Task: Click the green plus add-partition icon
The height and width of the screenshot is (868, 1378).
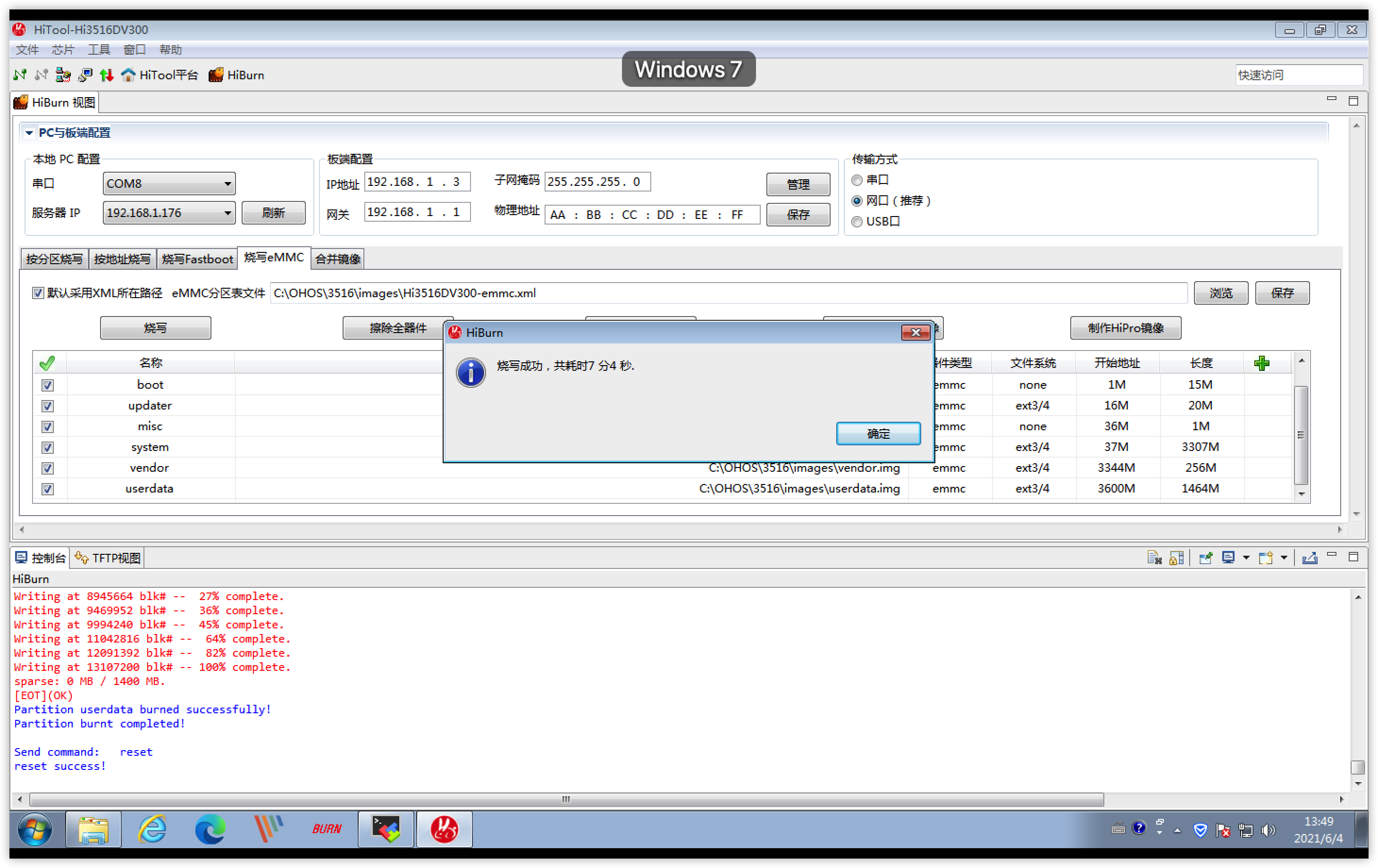Action: point(1261,363)
